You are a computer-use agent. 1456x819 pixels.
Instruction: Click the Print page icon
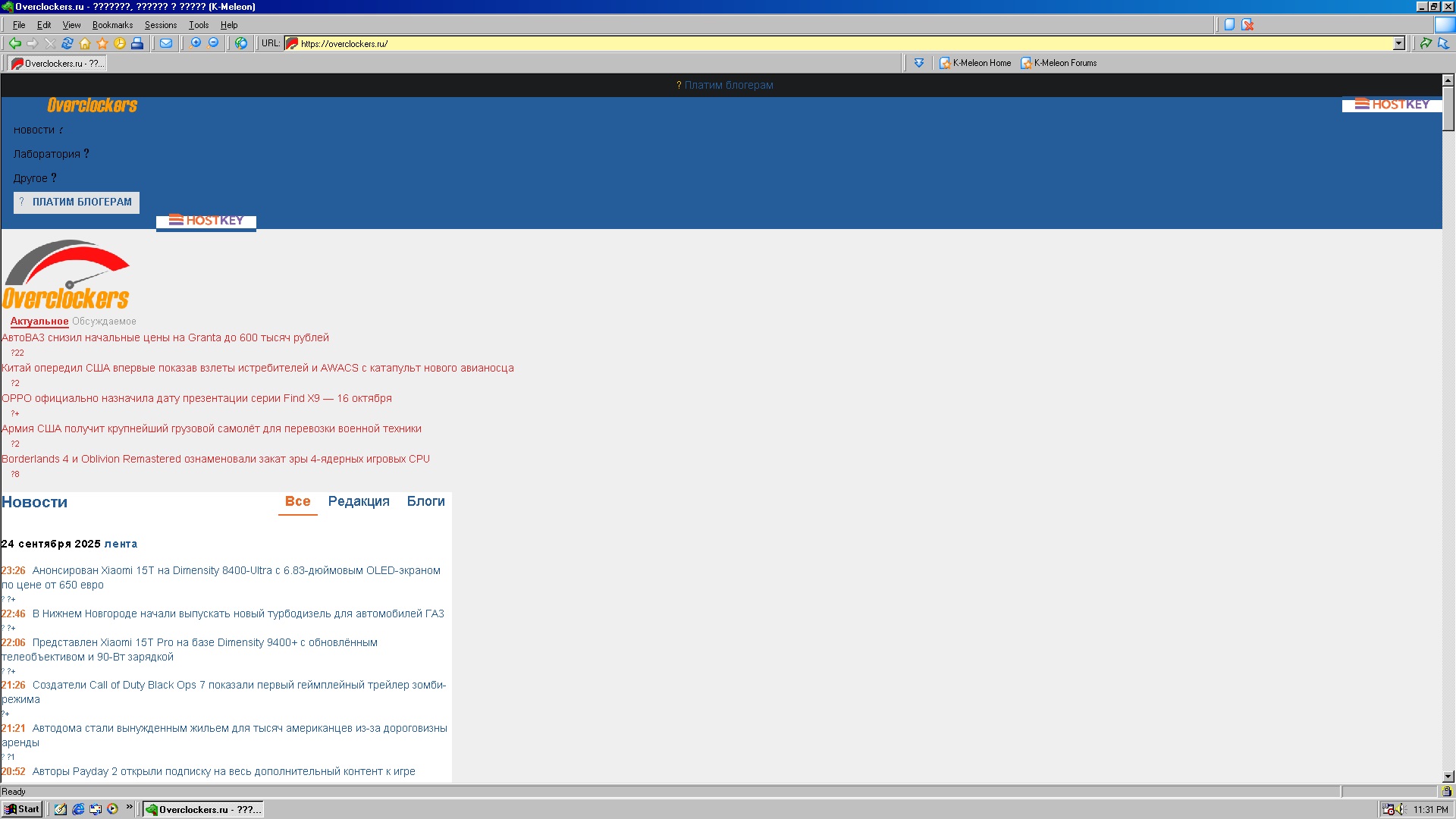137,43
